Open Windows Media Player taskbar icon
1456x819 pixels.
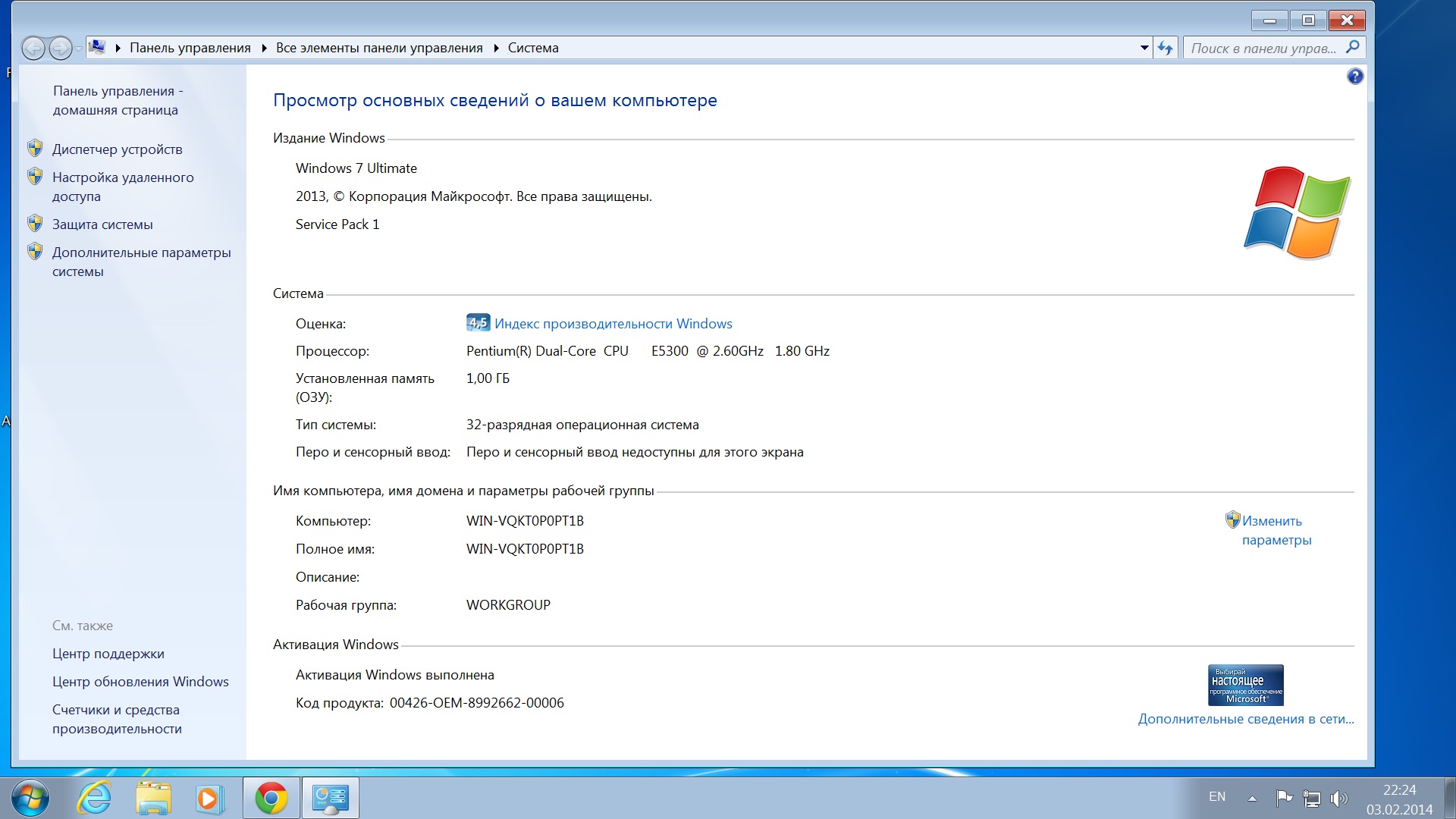210,799
